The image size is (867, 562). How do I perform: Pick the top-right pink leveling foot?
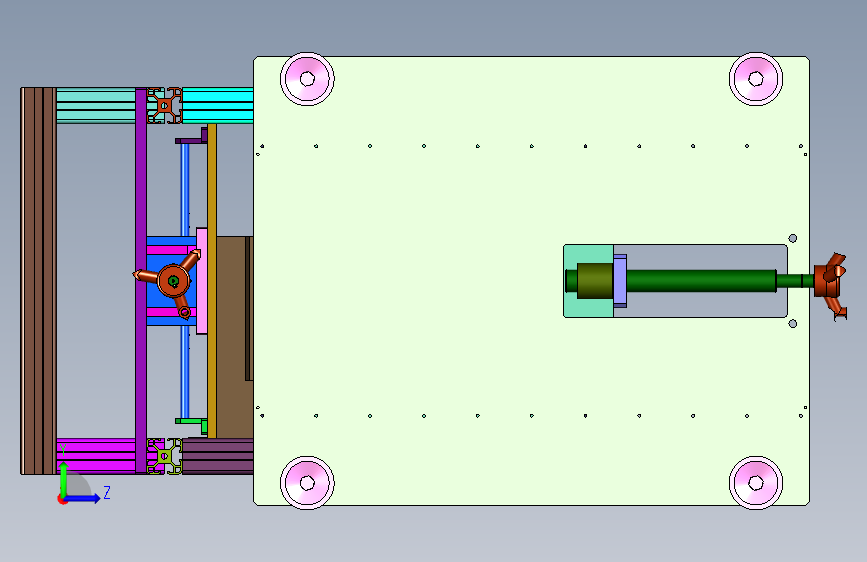(x=756, y=79)
